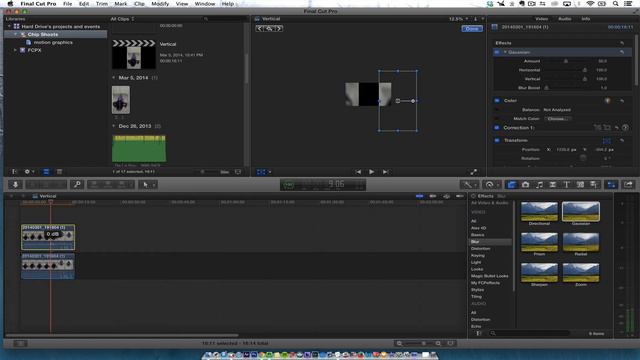
Task: Enter viewer fullscreen playback mode
Action: pos(473,172)
